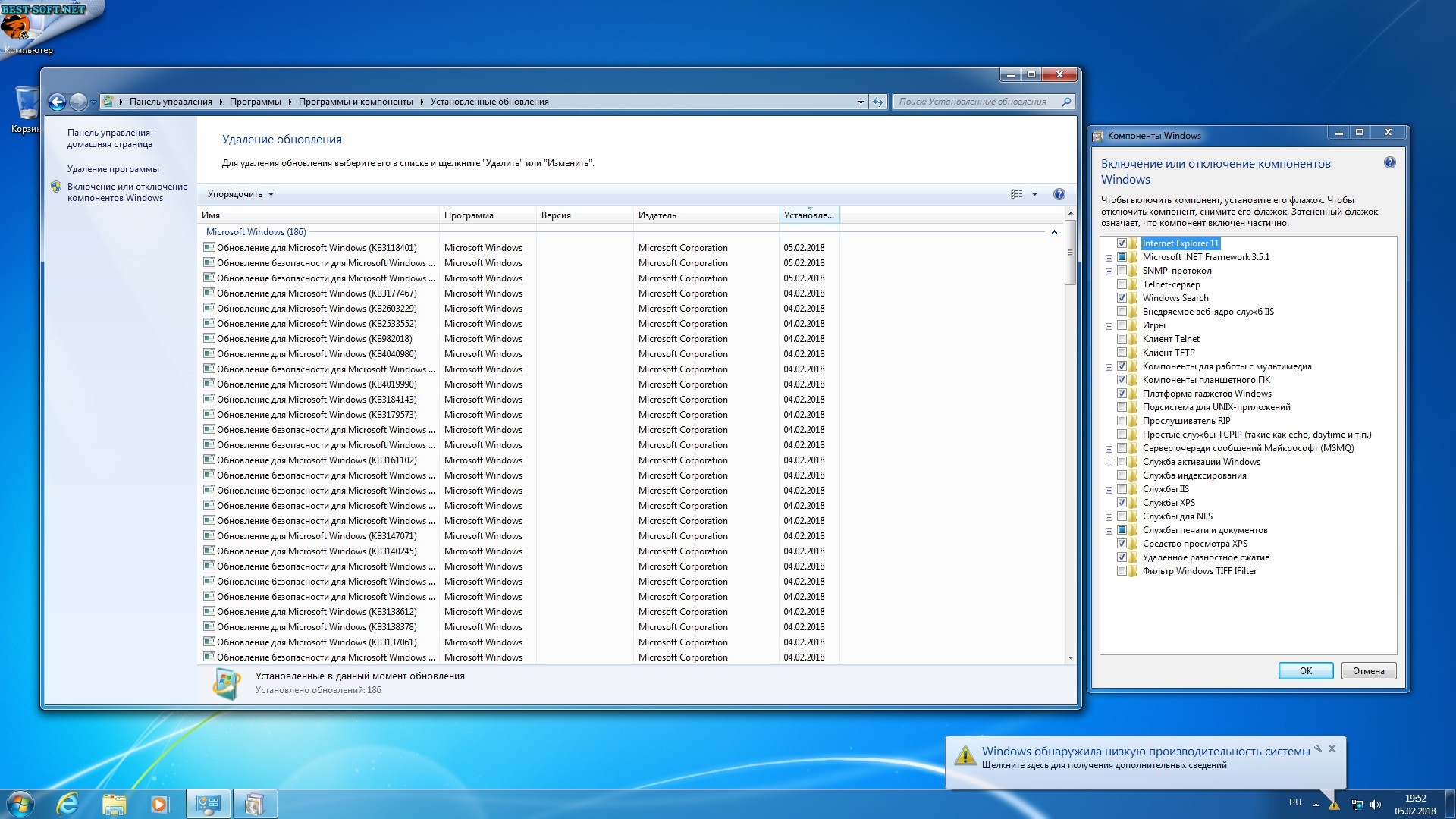Expand the Microsoft .NET Framework 3.5.1 node
Screen dimensions: 1456x819
[x=1109, y=258]
